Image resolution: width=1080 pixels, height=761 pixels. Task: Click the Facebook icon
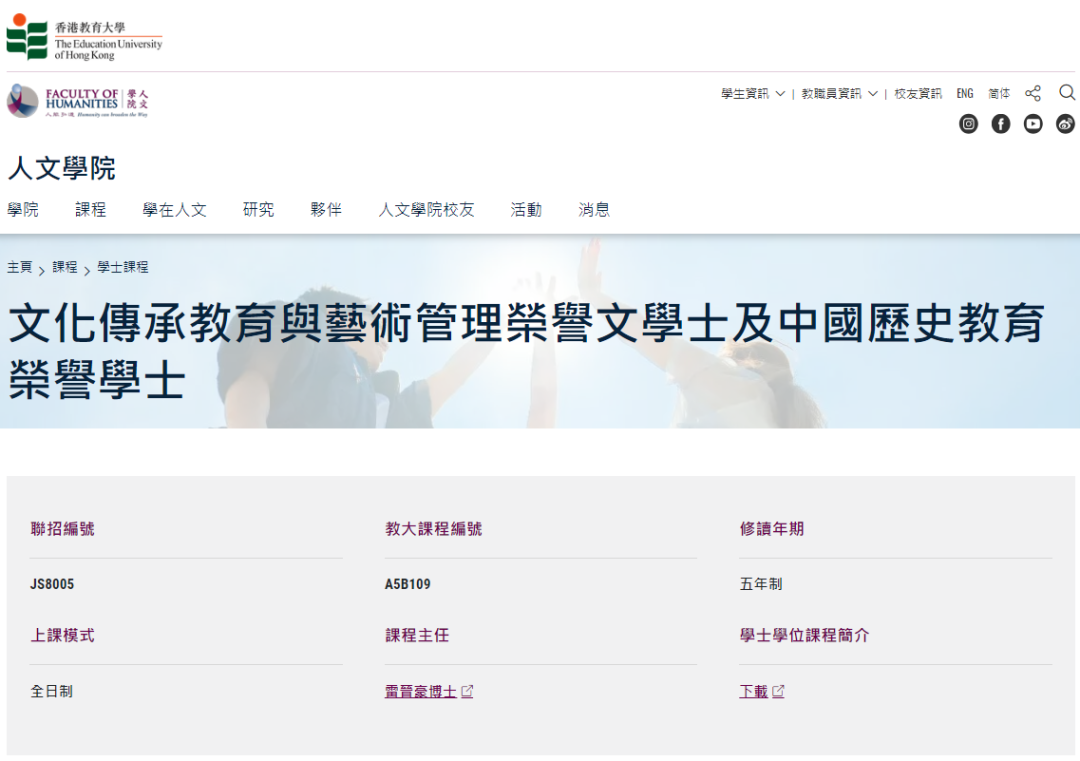1000,123
